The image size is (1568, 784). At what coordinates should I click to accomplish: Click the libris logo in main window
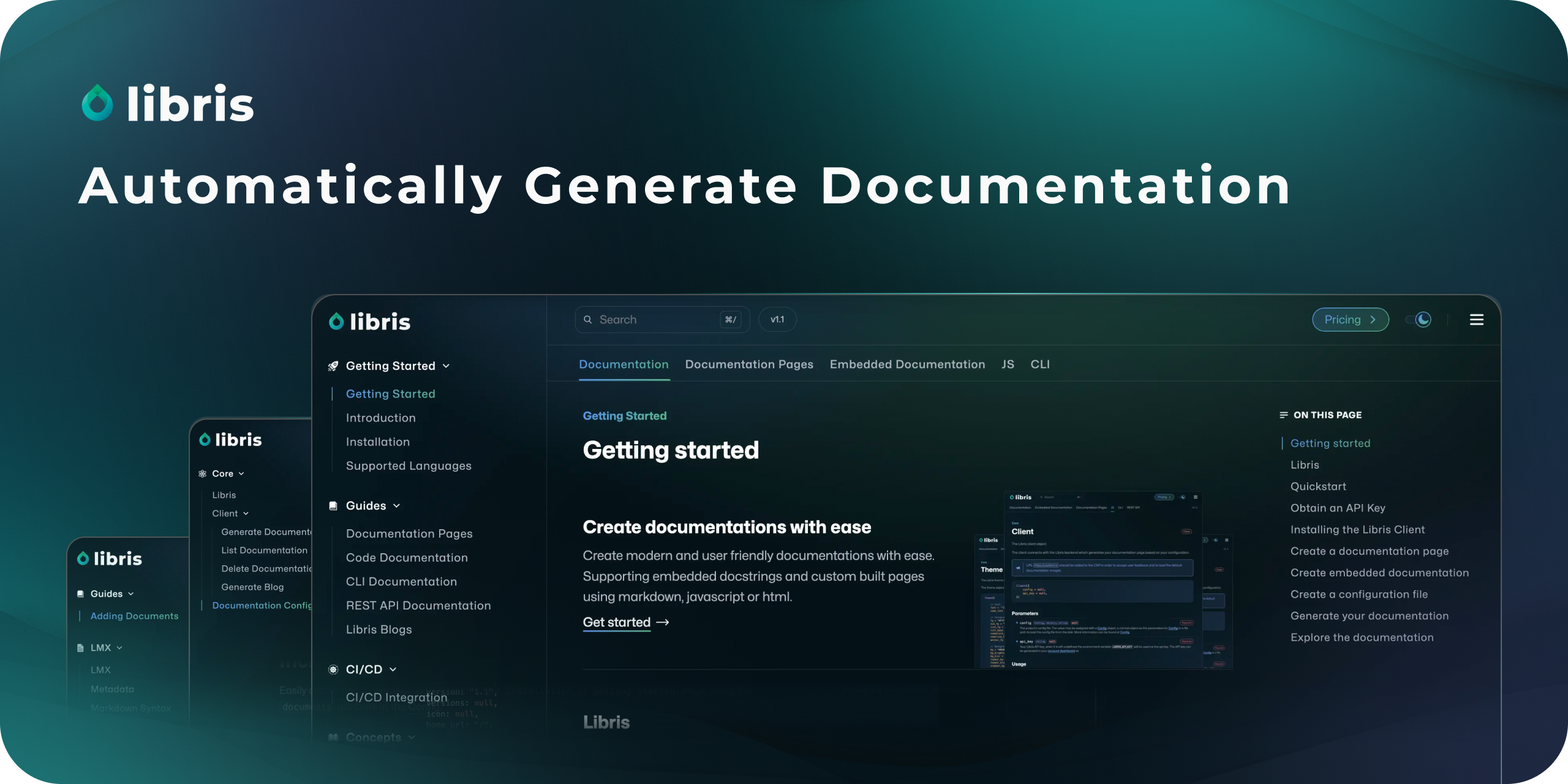[370, 322]
